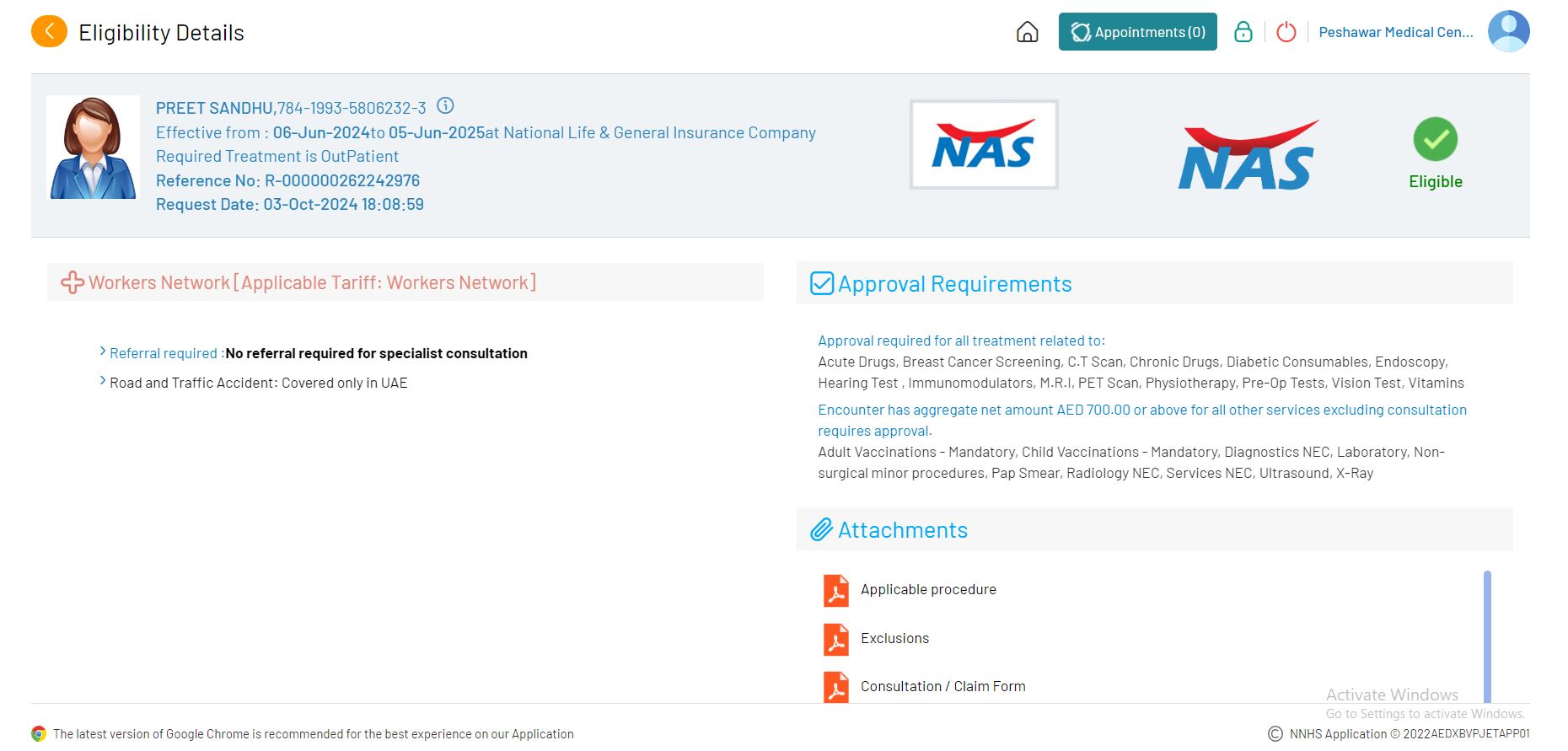Click the patient photo thumbnail
The image size is (1568, 751).
click(x=93, y=148)
